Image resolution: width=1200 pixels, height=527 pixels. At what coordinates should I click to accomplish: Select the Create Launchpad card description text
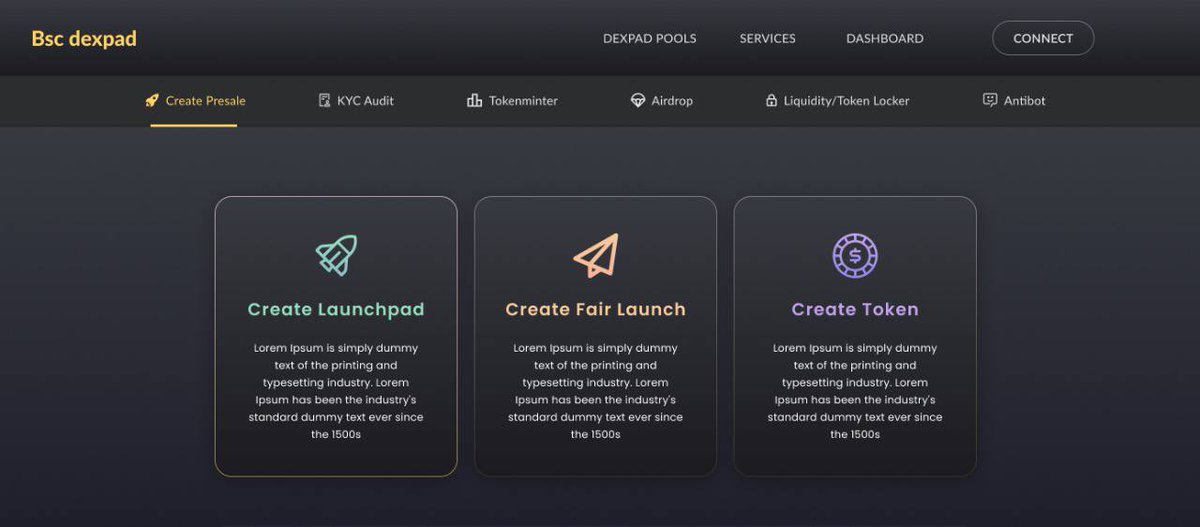click(x=336, y=391)
